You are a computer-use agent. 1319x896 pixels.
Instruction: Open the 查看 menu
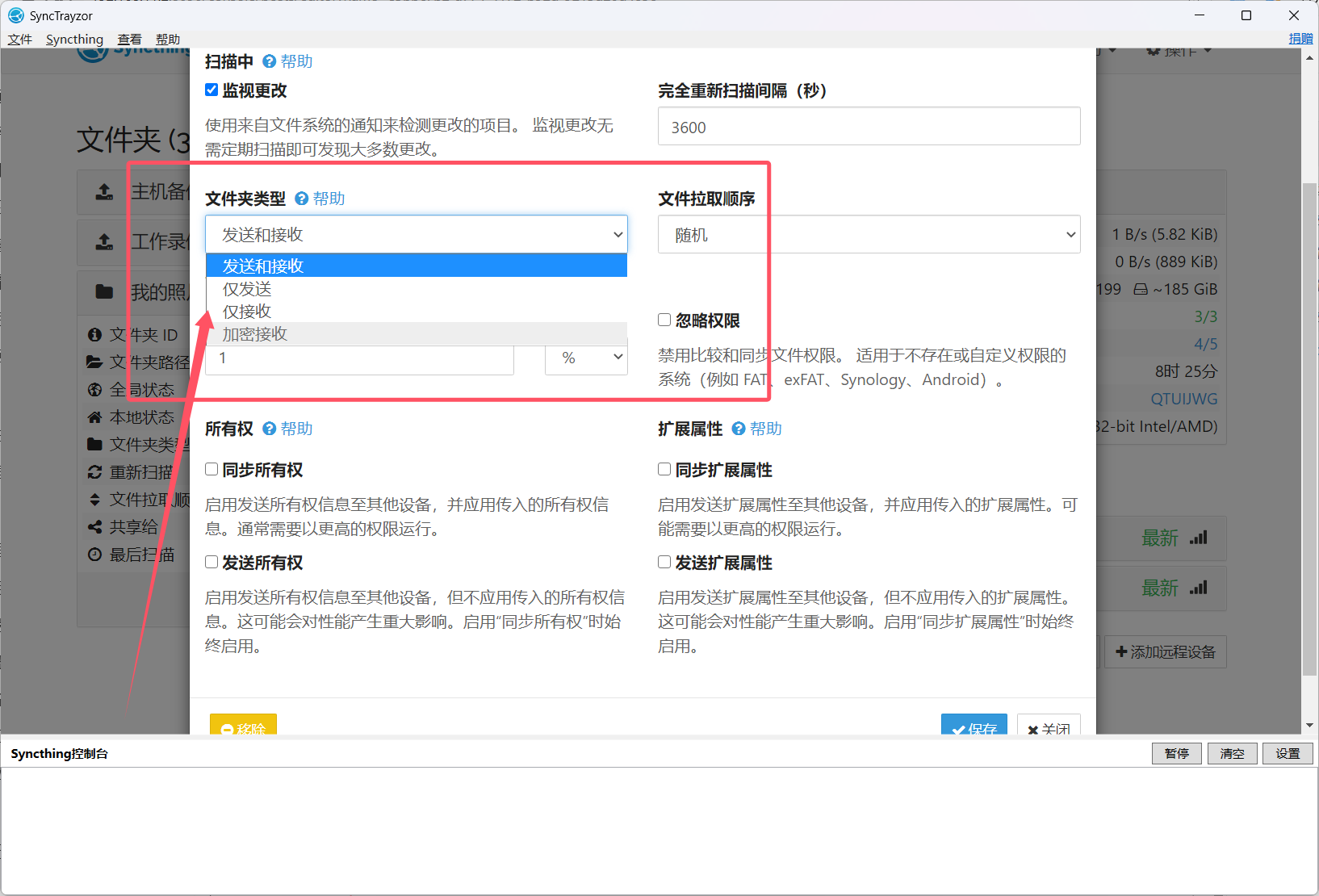[129, 40]
